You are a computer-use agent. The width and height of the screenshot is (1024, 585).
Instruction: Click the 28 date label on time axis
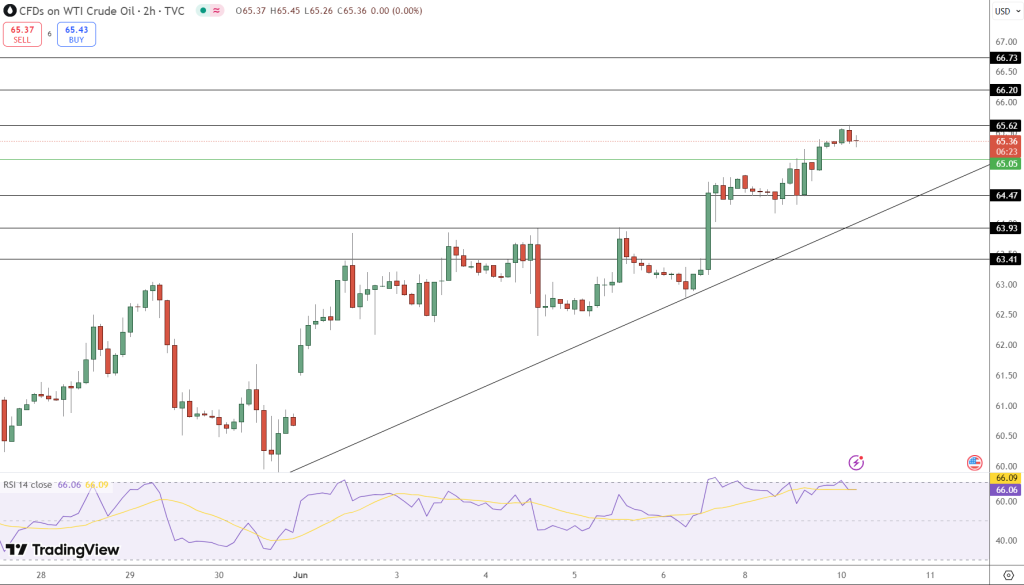point(41,575)
